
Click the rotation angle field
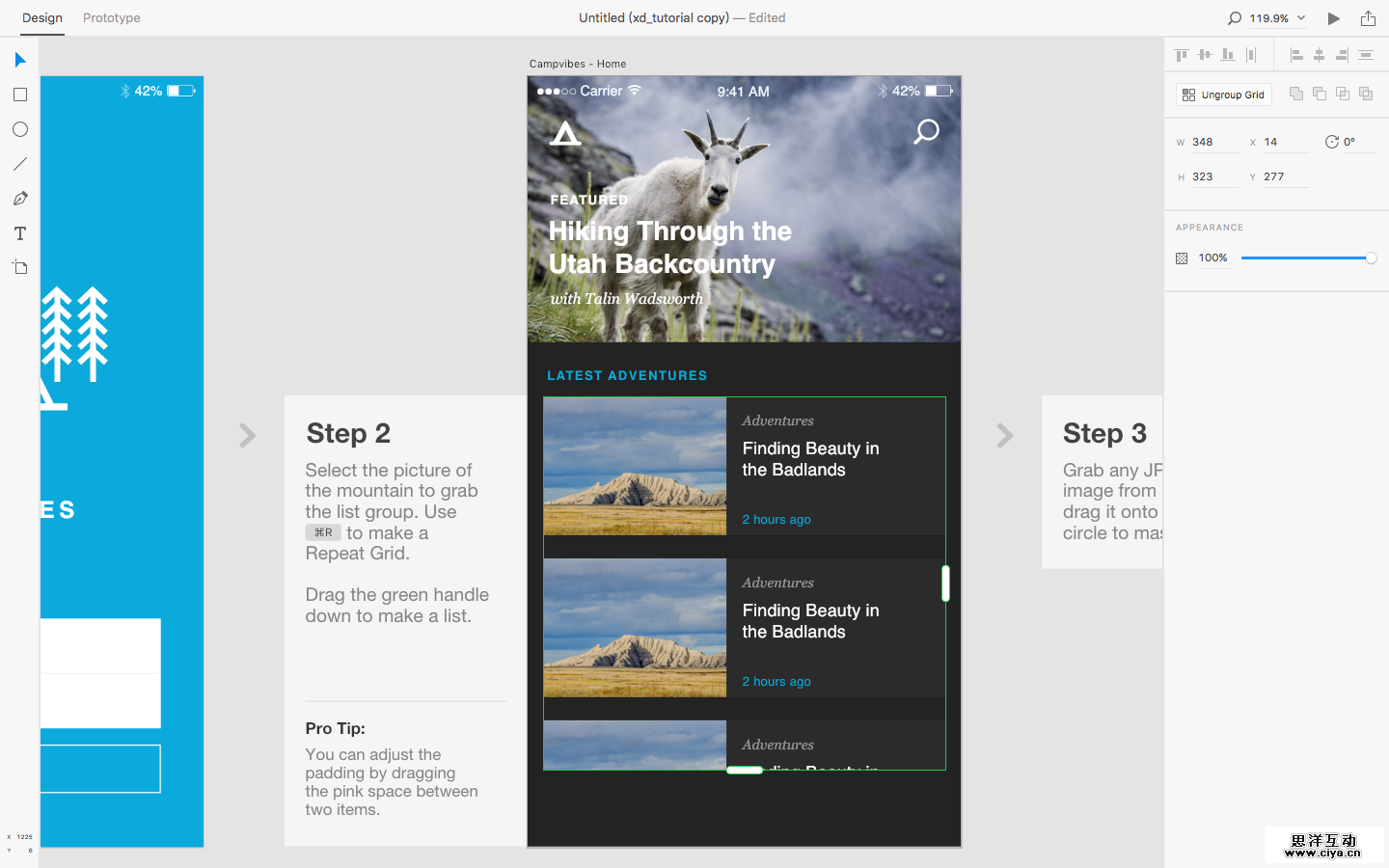[x=1358, y=142]
